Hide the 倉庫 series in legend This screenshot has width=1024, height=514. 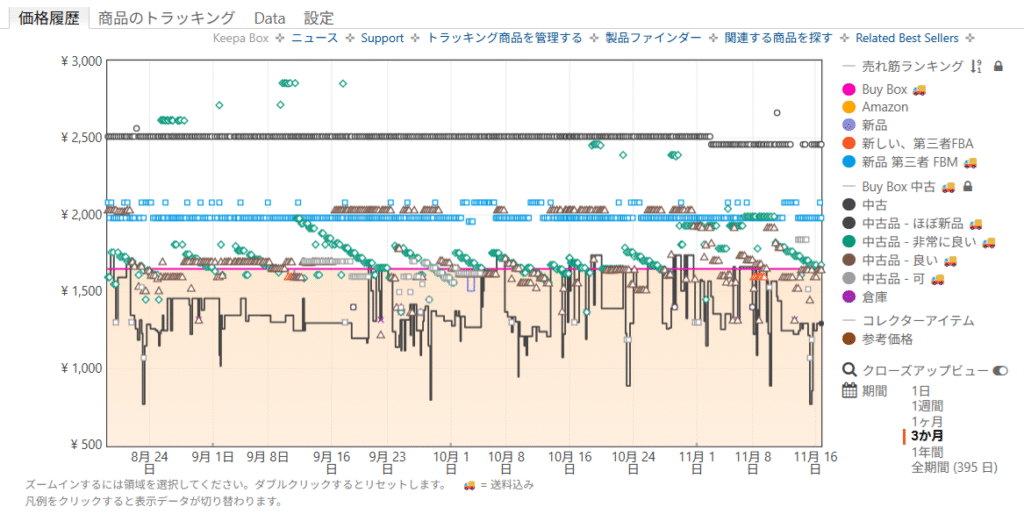click(x=873, y=297)
